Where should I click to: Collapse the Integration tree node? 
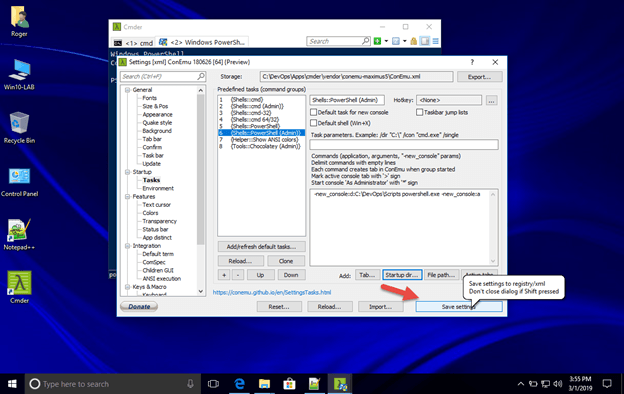tap(127, 246)
